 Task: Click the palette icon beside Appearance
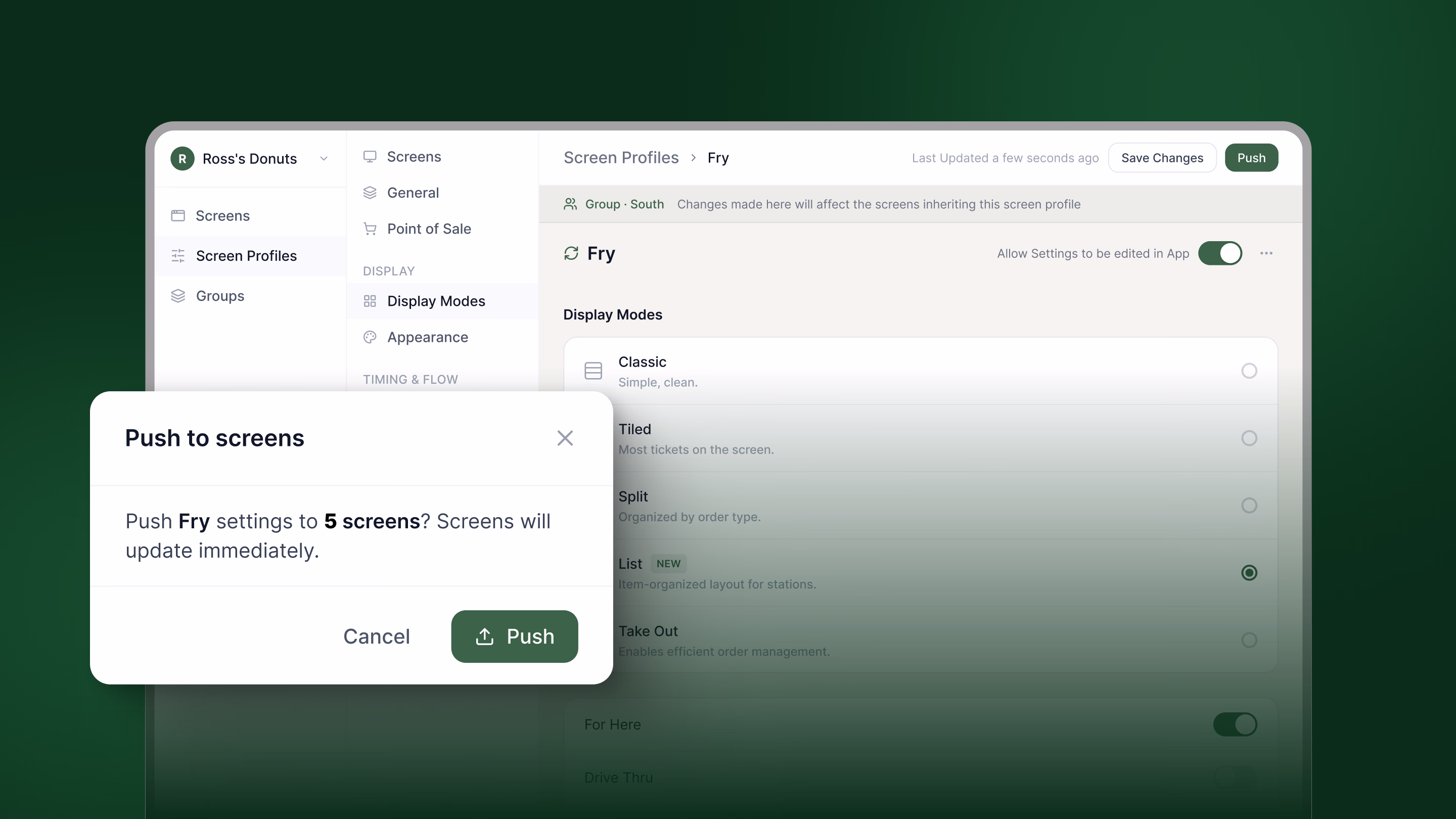(370, 337)
